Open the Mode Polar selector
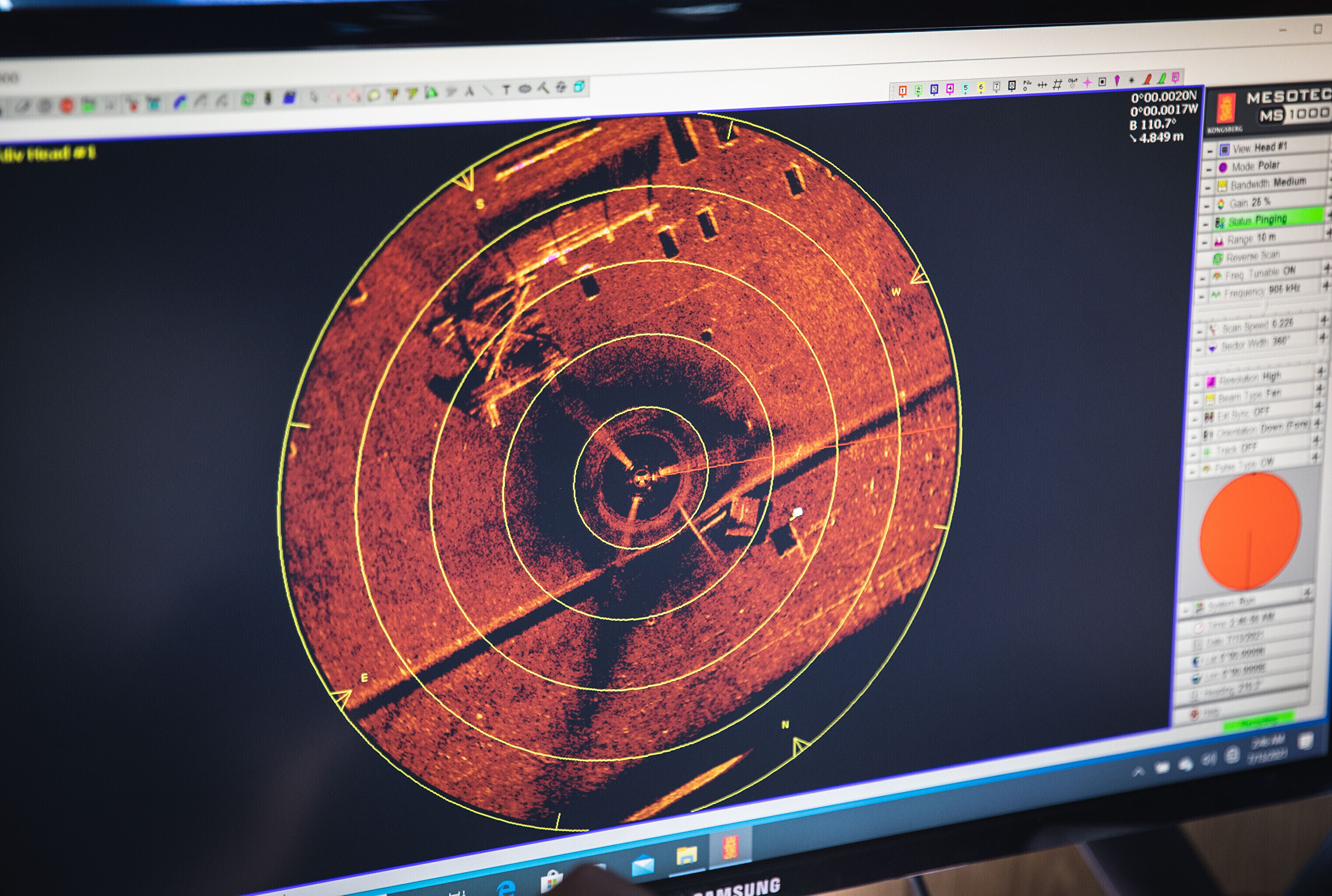This screenshot has width=1332, height=896. (x=1255, y=166)
